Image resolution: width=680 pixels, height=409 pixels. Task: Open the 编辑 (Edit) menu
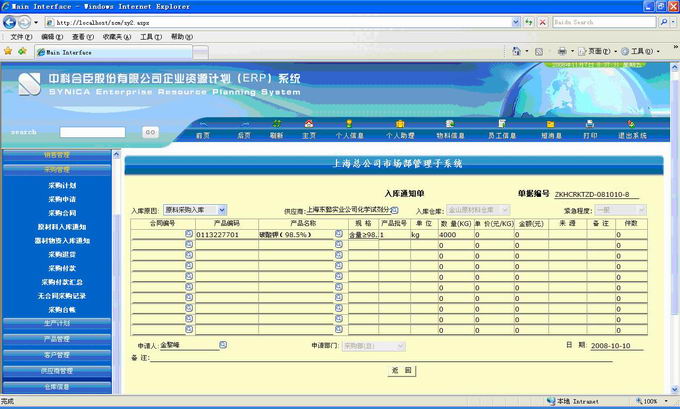coord(52,37)
